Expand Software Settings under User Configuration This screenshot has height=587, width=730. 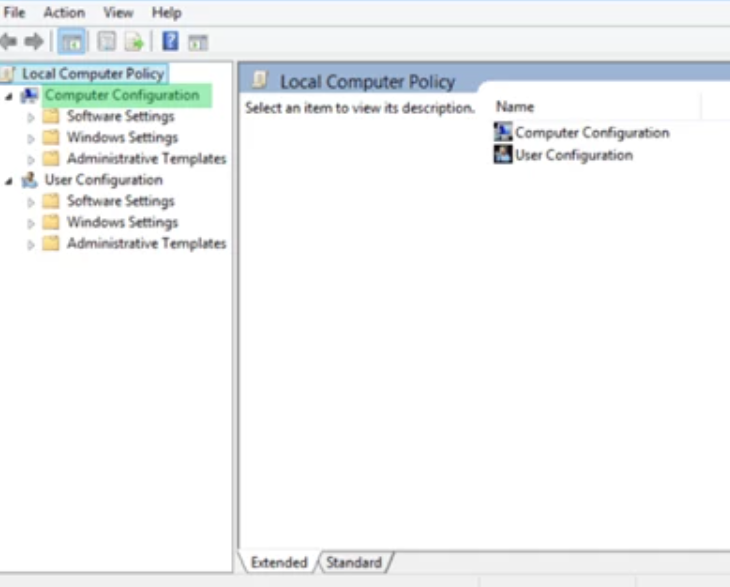pyautogui.click(x=31, y=202)
